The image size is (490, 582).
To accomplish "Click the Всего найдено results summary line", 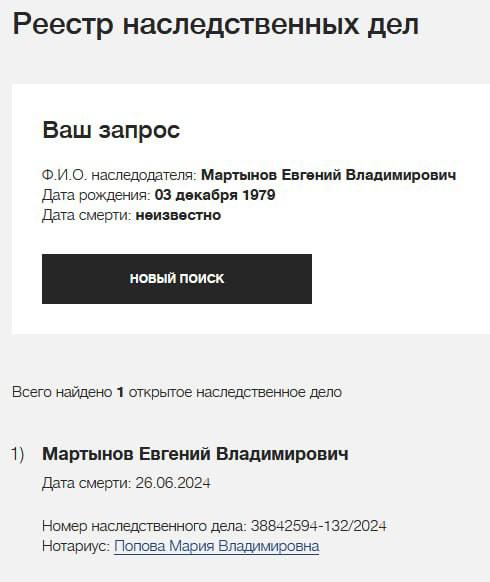I will 177,392.
